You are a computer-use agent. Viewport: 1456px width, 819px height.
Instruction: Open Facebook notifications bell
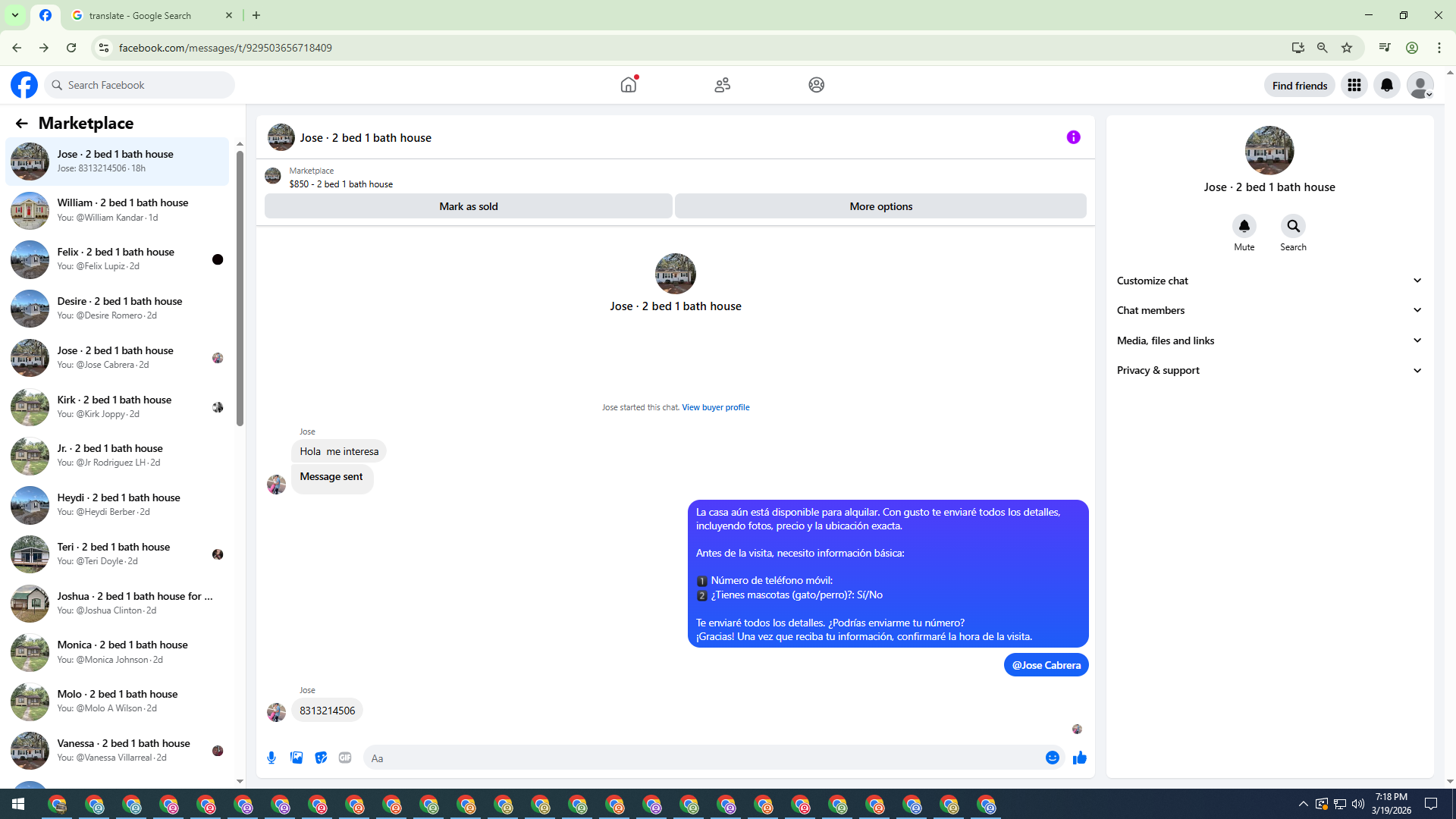click(x=1386, y=85)
